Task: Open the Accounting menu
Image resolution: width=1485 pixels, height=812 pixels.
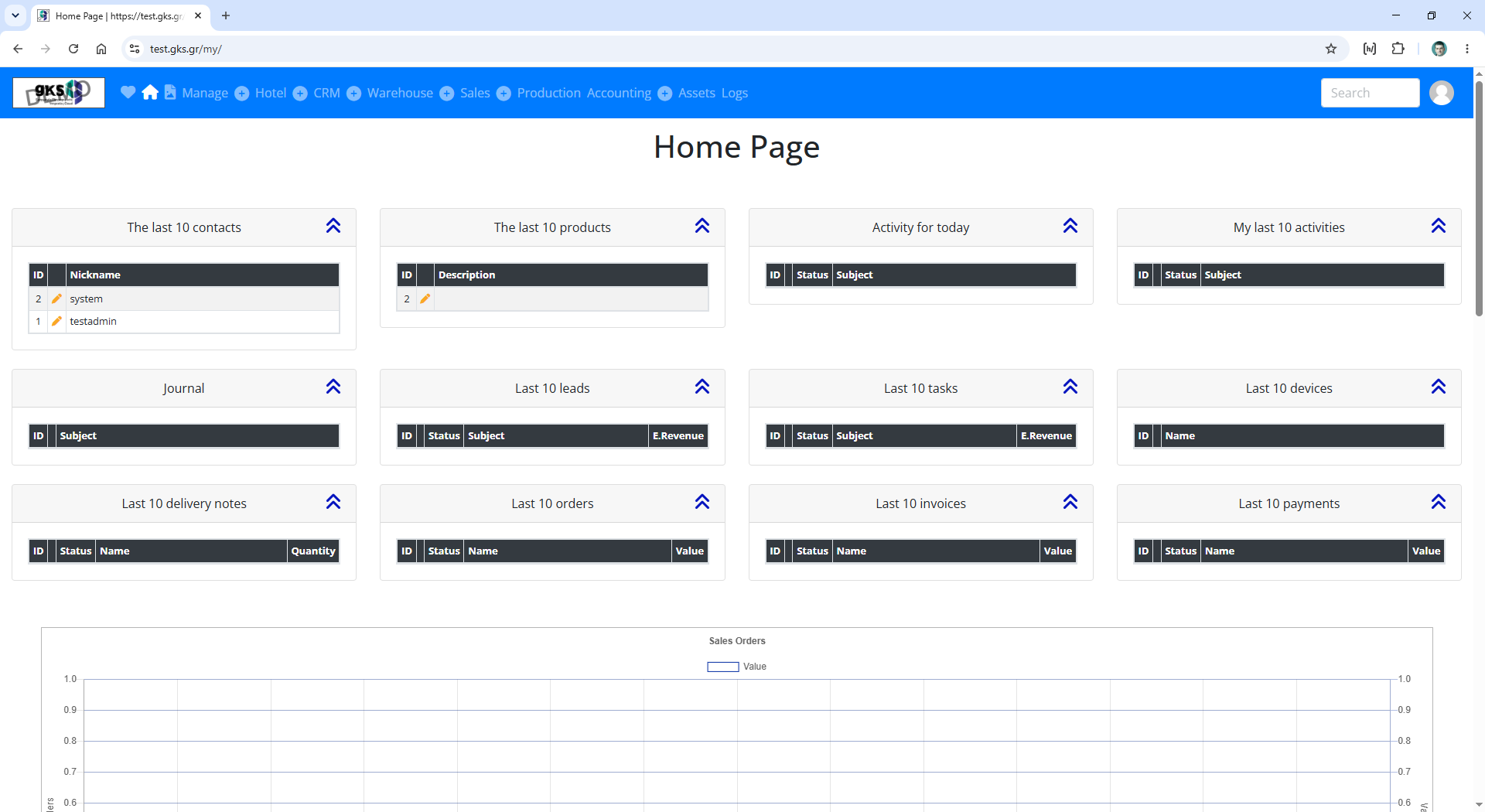Action: [x=619, y=93]
